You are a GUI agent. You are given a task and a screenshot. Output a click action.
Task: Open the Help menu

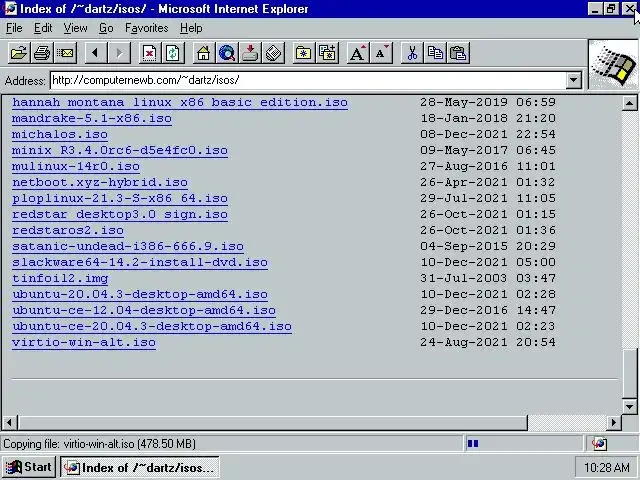coord(191,28)
